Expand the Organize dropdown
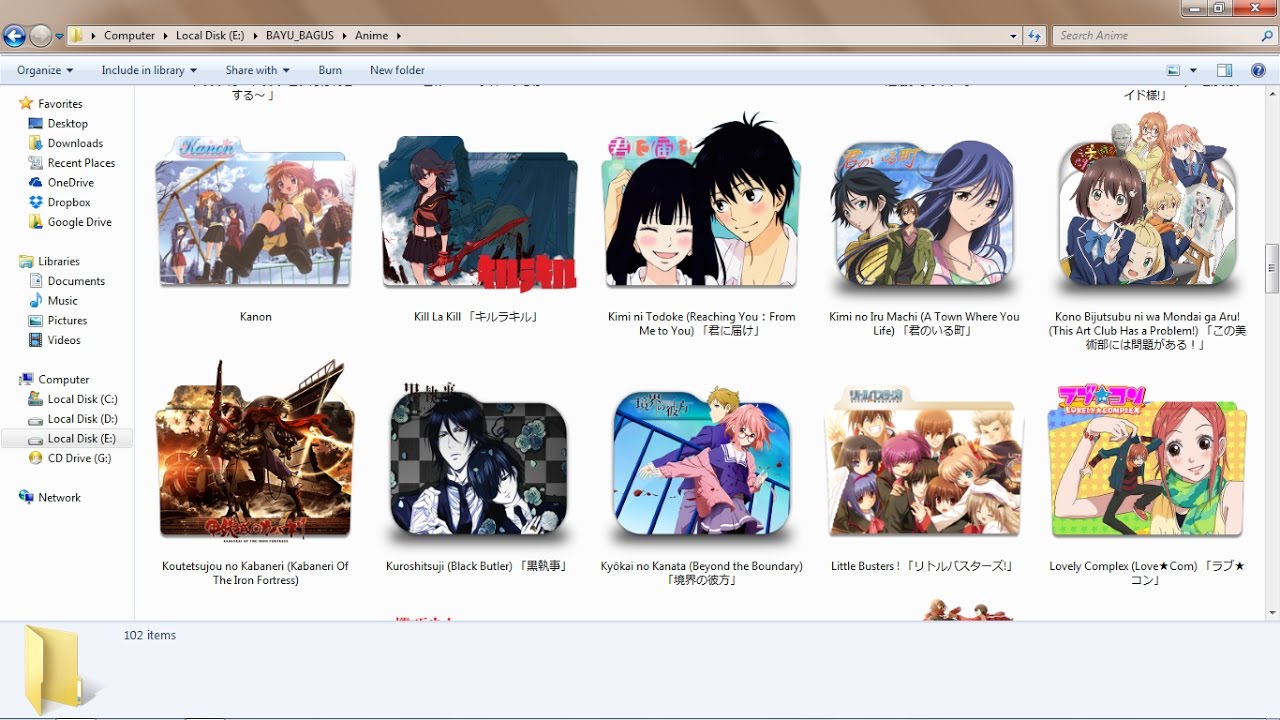This screenshot has width=1280, height=720. [43, 70]
